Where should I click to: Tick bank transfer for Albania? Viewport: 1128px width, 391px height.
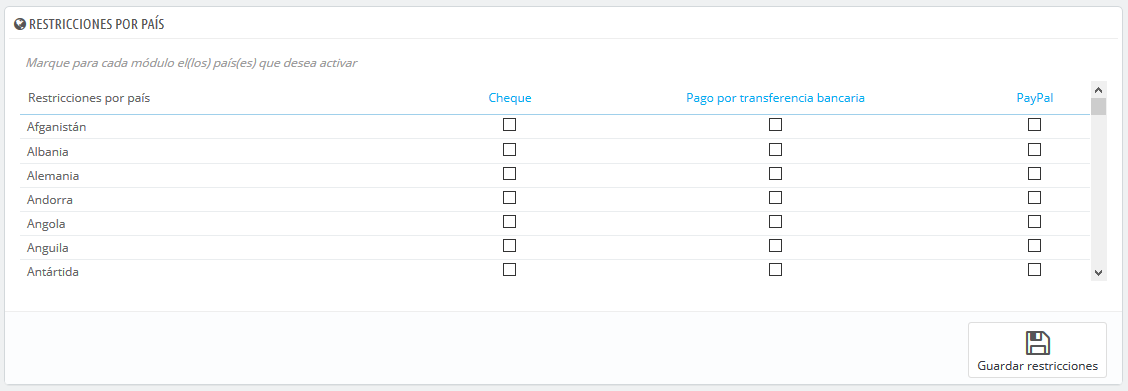pyautogui.click(x=775, y=150)
